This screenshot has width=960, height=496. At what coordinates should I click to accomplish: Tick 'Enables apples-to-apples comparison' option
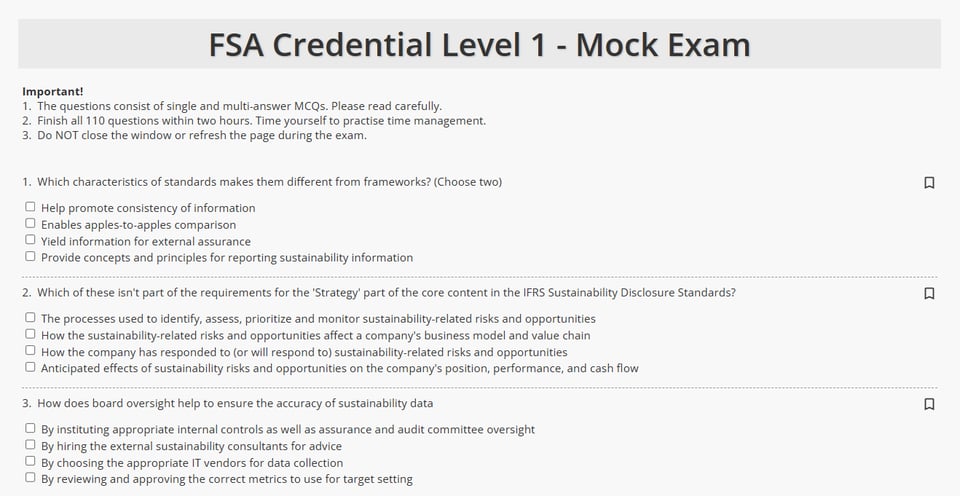30,224
